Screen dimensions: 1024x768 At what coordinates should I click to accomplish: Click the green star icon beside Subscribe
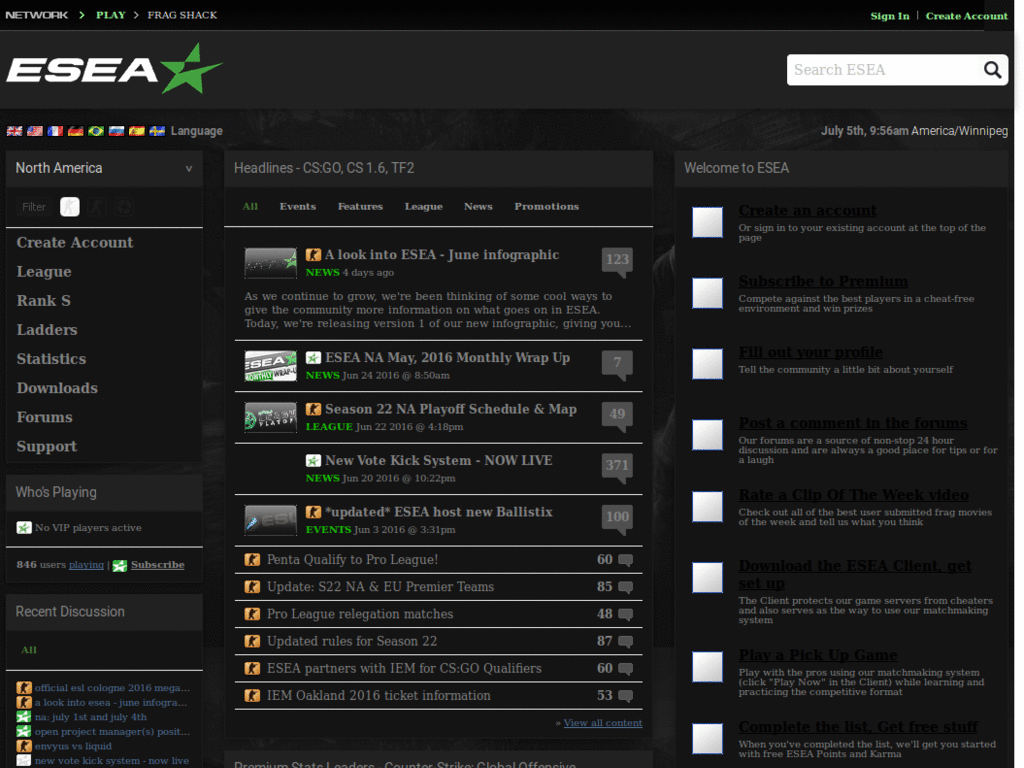pos(118,564)
